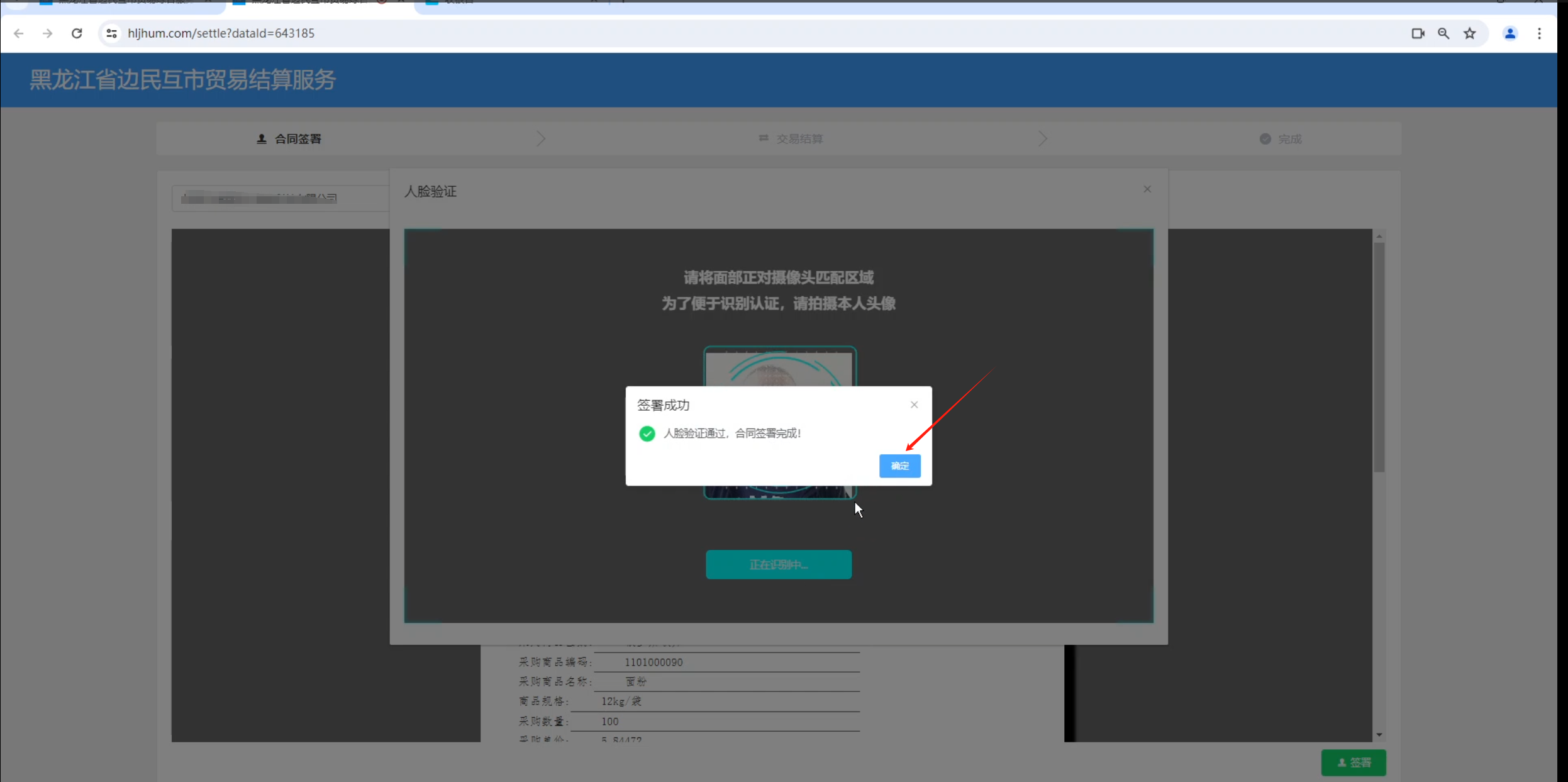Click the blue 确定 confirm button
Viewport: 1568px width, 782px height.
pyautogui.click(x=899, y=466)
